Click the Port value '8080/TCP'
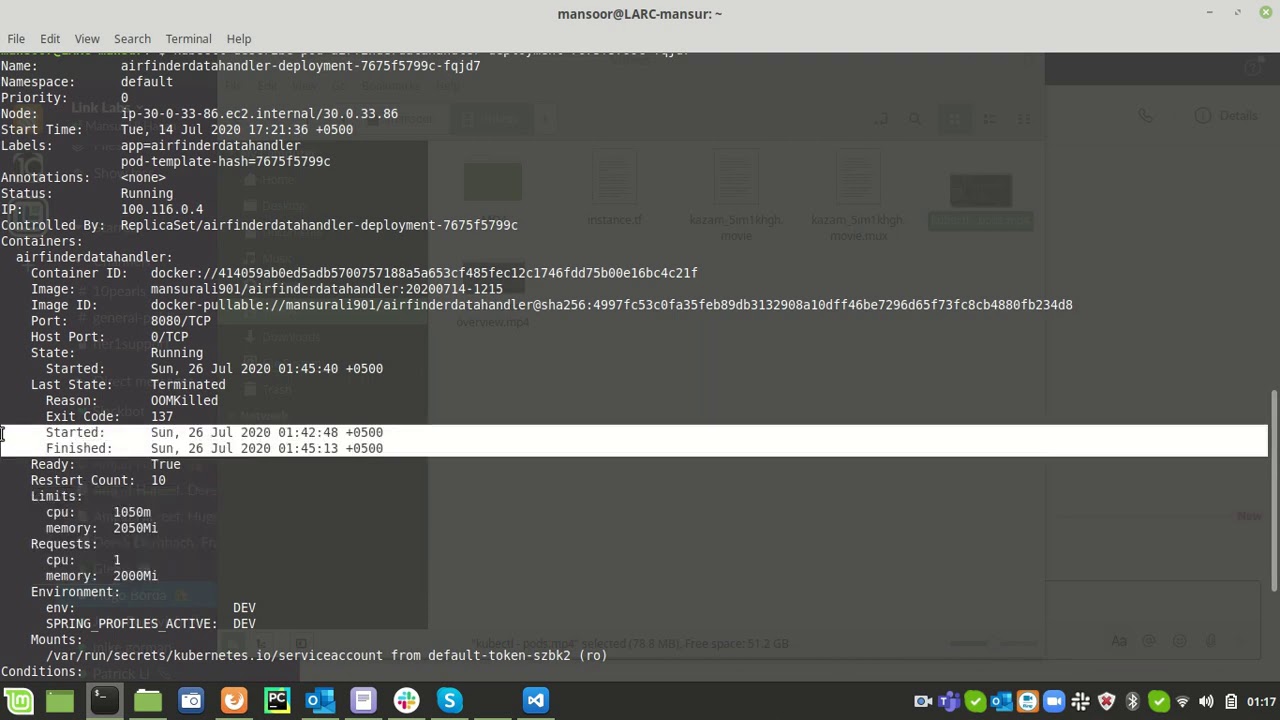 (x=181, y=321)
